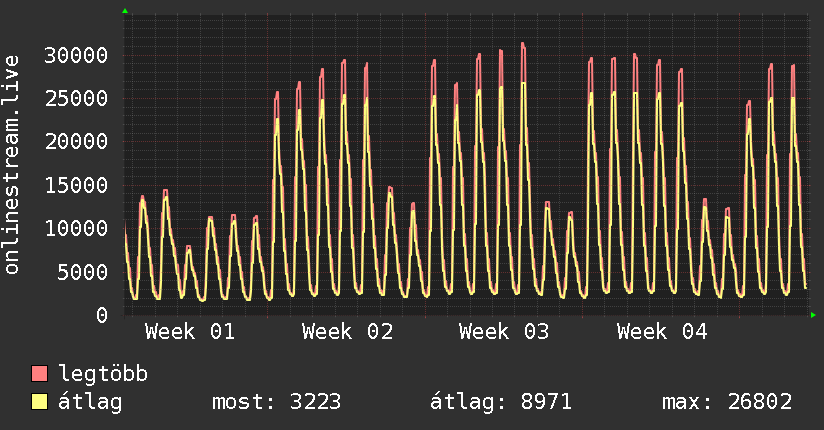The width and height of the screenshot is (824, 430).
Task: Click the red legtöbb legend swatch
Action: coord(40,374)
